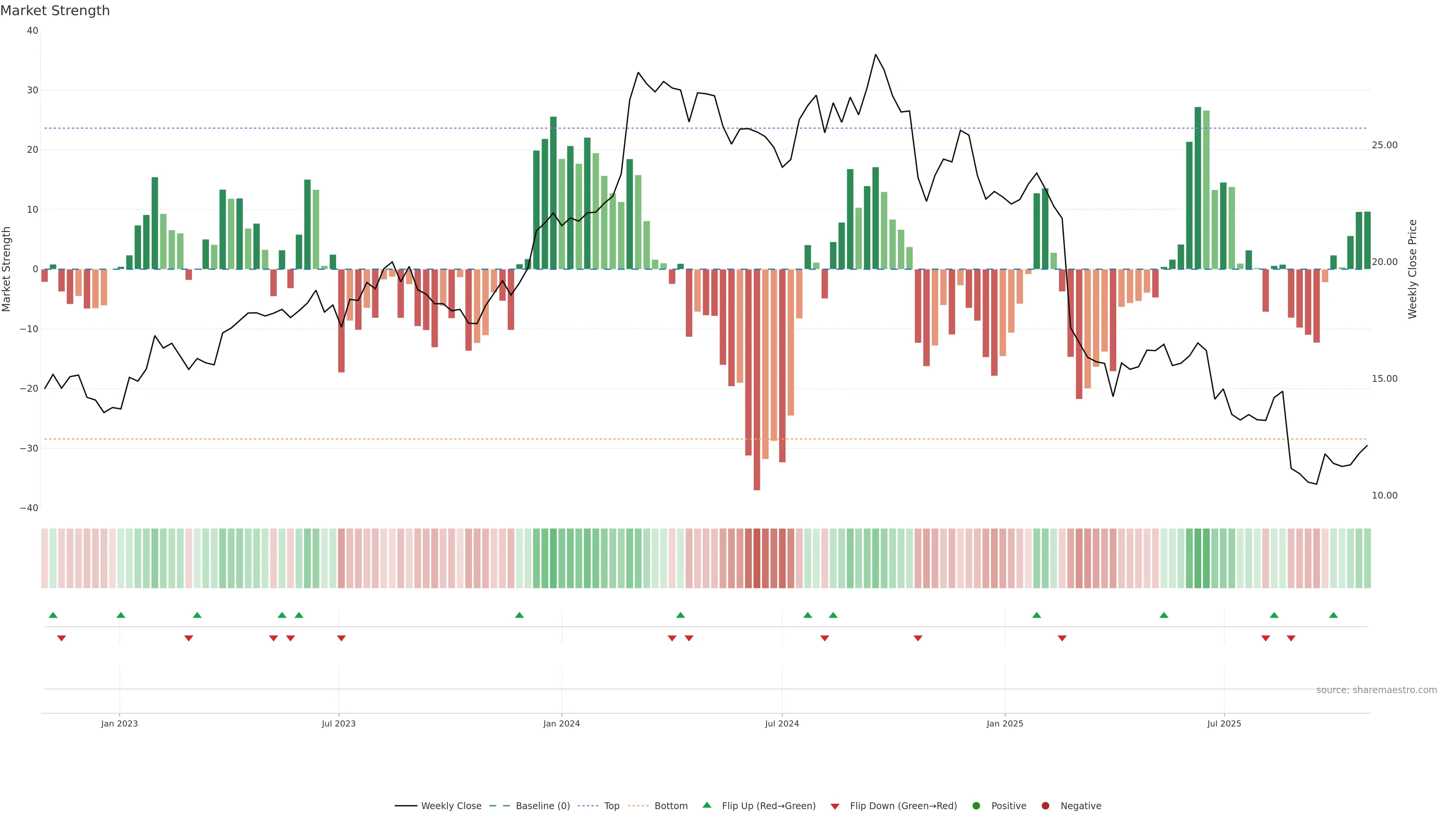Viewport: 1456px width, 819px height.
Task: Click the Jul 2025 axis label
Action: point(1224,723)
